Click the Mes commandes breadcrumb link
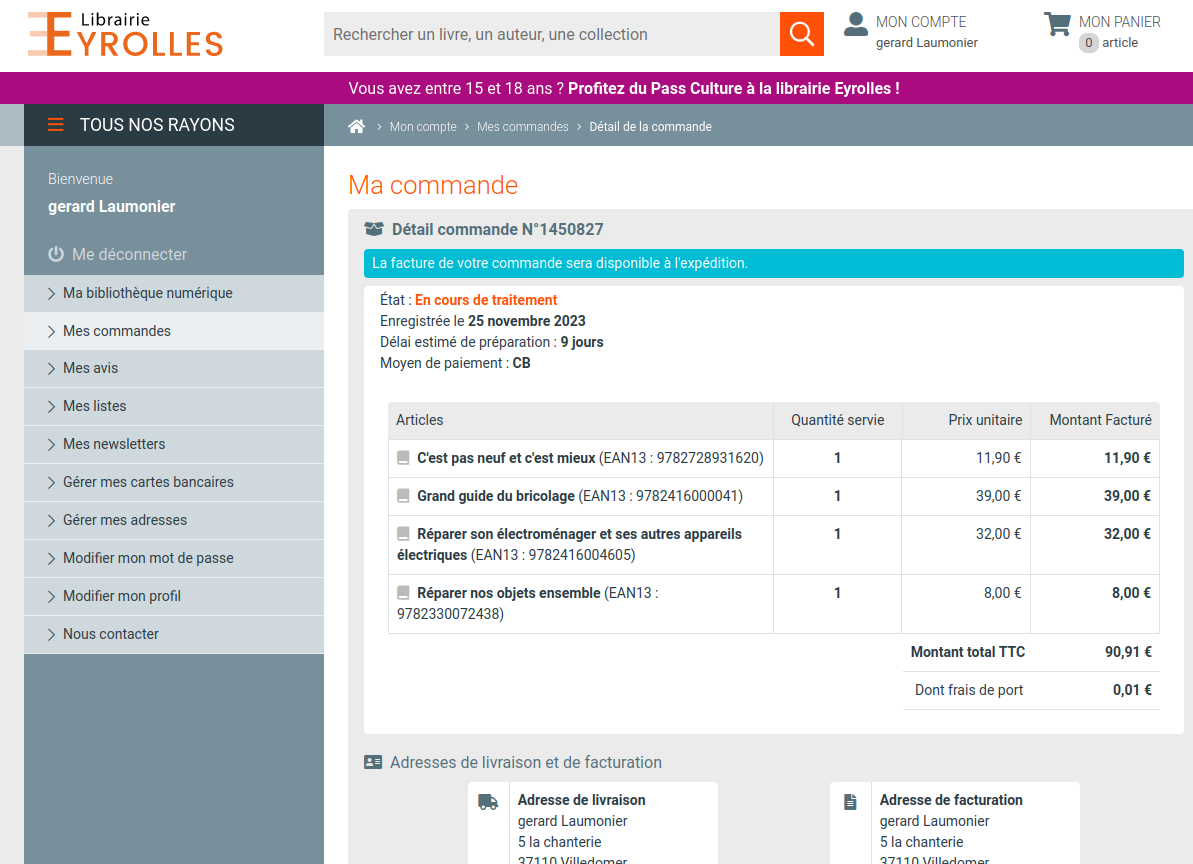The image size is (1193, 864). click(x=522, y=127)
